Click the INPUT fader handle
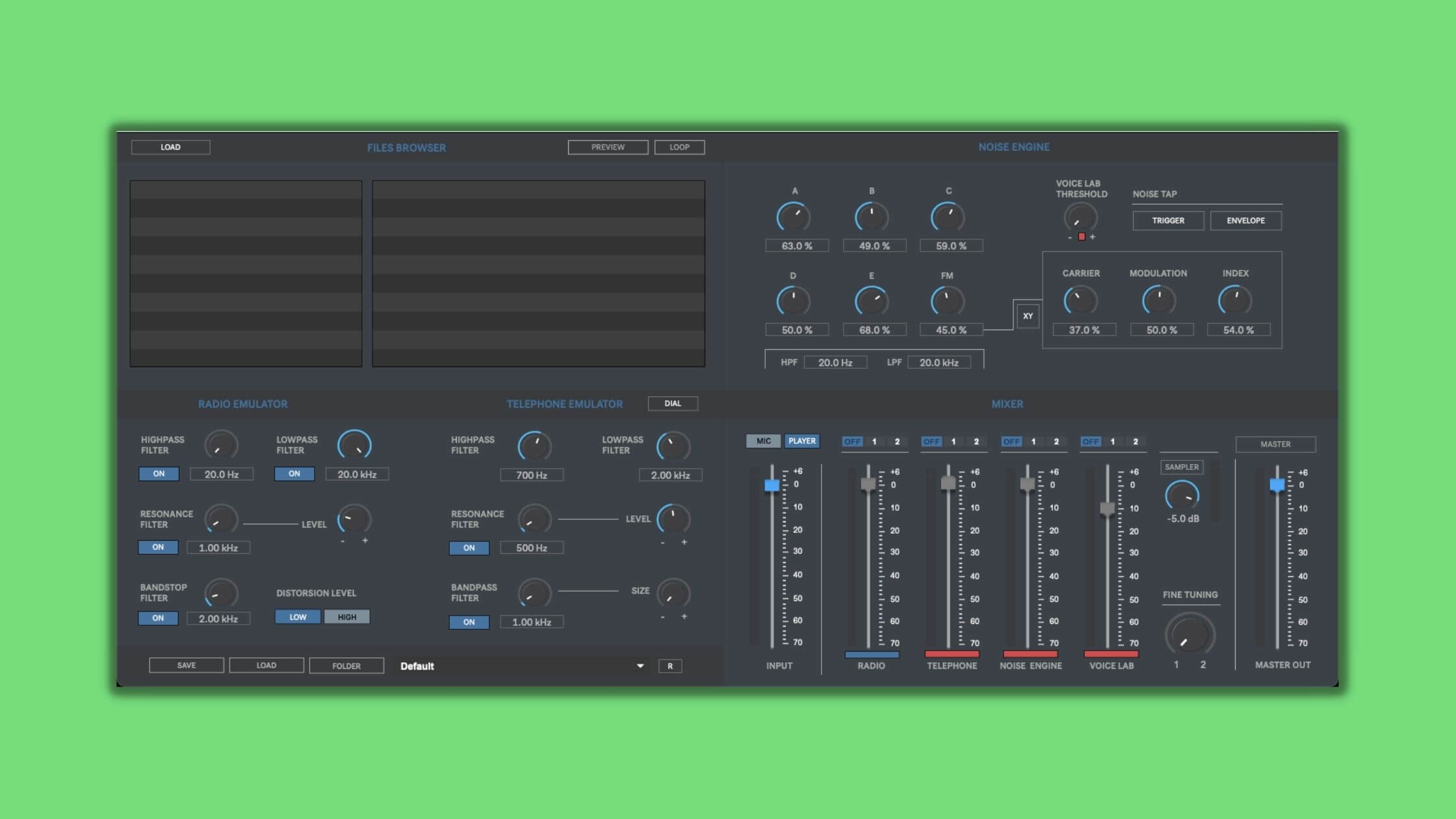This screenshot has width=1456, height=819. pyautogui.click(x=772, y=485)
